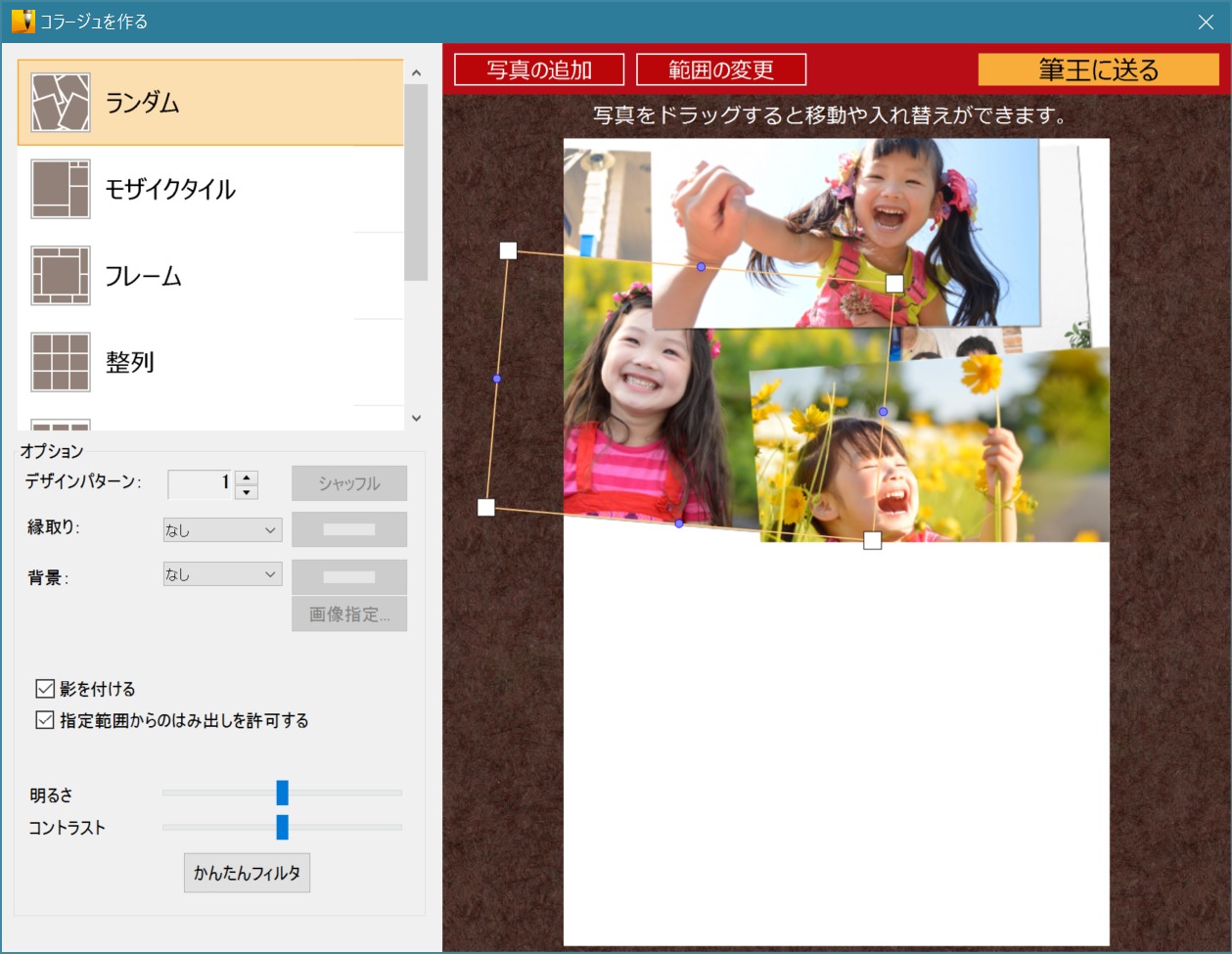The image size is (1232, 954).
Task: Open かんたんフィルタ
Action: (x=247, y=873)
